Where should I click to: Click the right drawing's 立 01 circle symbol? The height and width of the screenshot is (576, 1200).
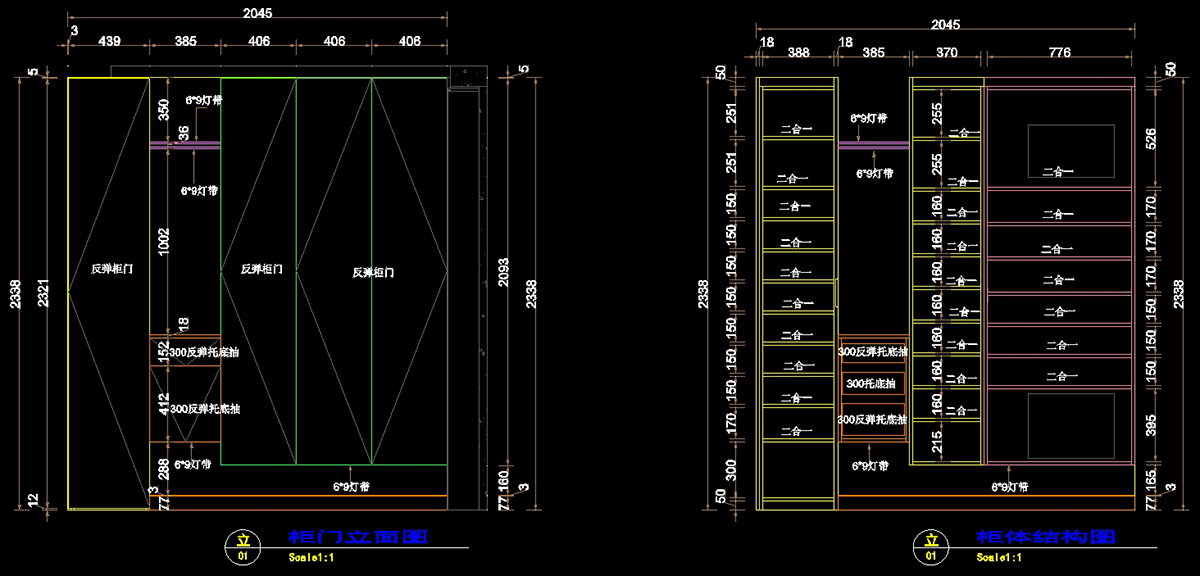[x=931, y=546]
